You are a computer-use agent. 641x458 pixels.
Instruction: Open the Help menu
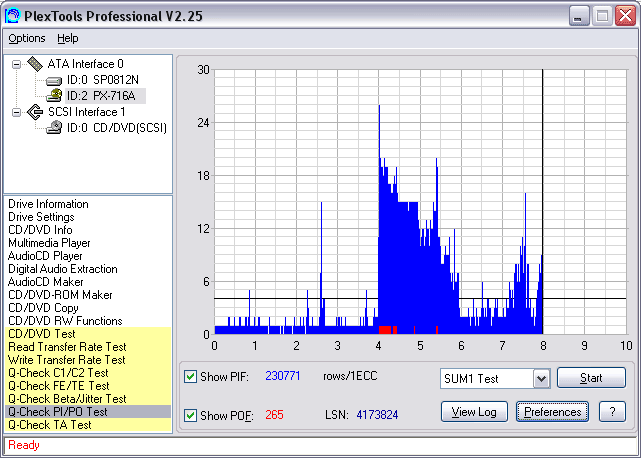(x=67, y=38)
